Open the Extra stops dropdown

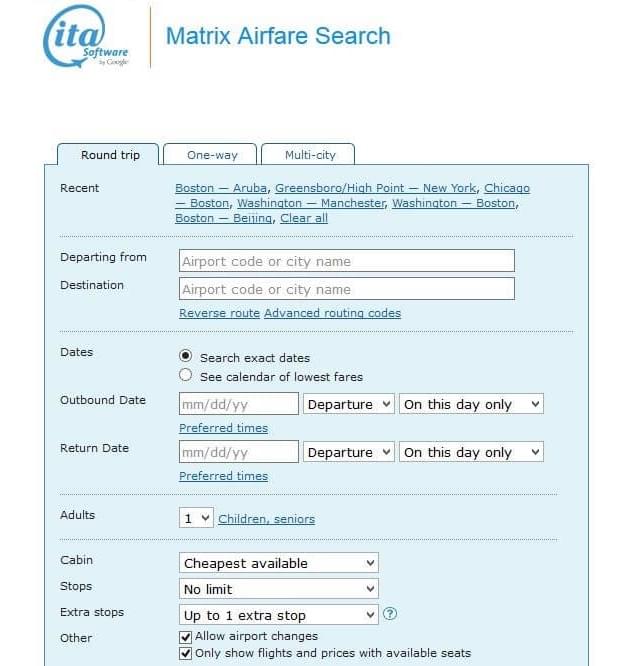tap(279, 615)
